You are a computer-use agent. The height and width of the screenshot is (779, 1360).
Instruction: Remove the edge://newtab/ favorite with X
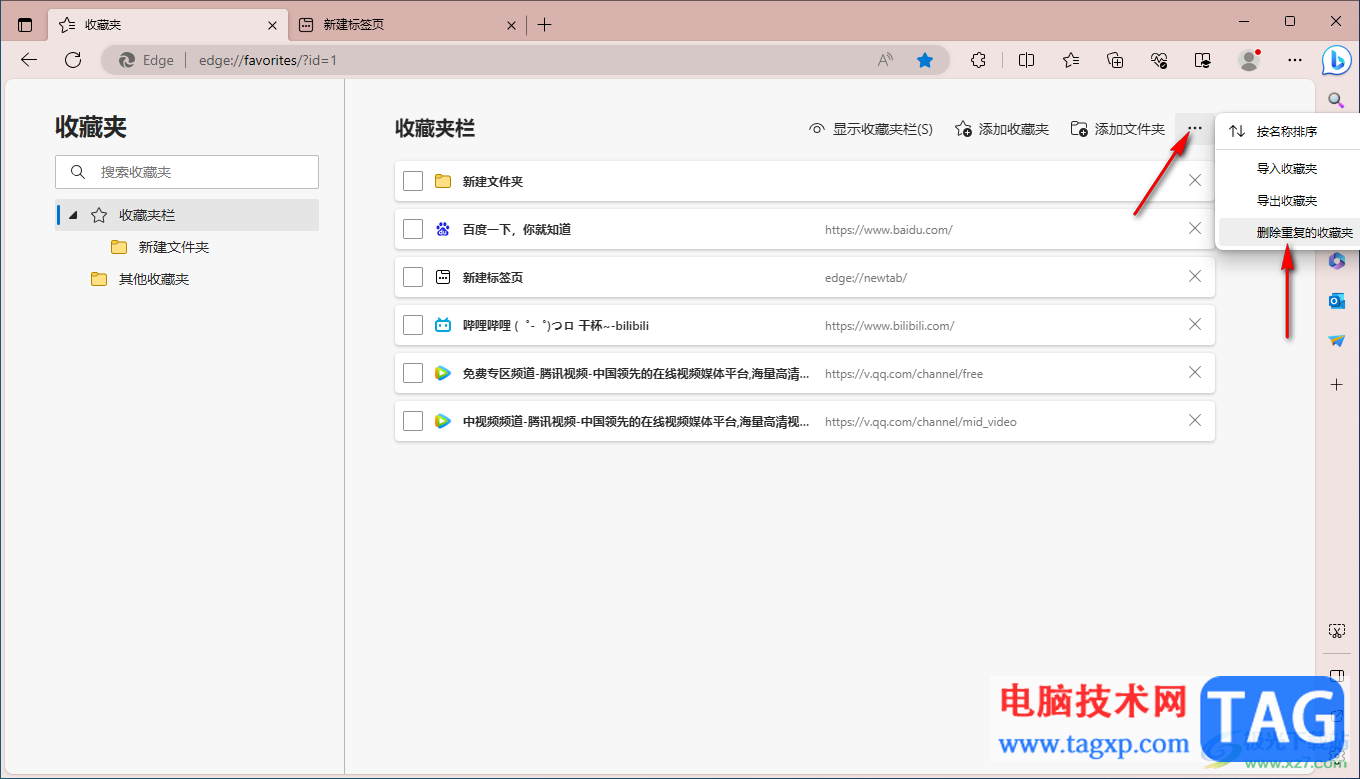[1194, 277]
